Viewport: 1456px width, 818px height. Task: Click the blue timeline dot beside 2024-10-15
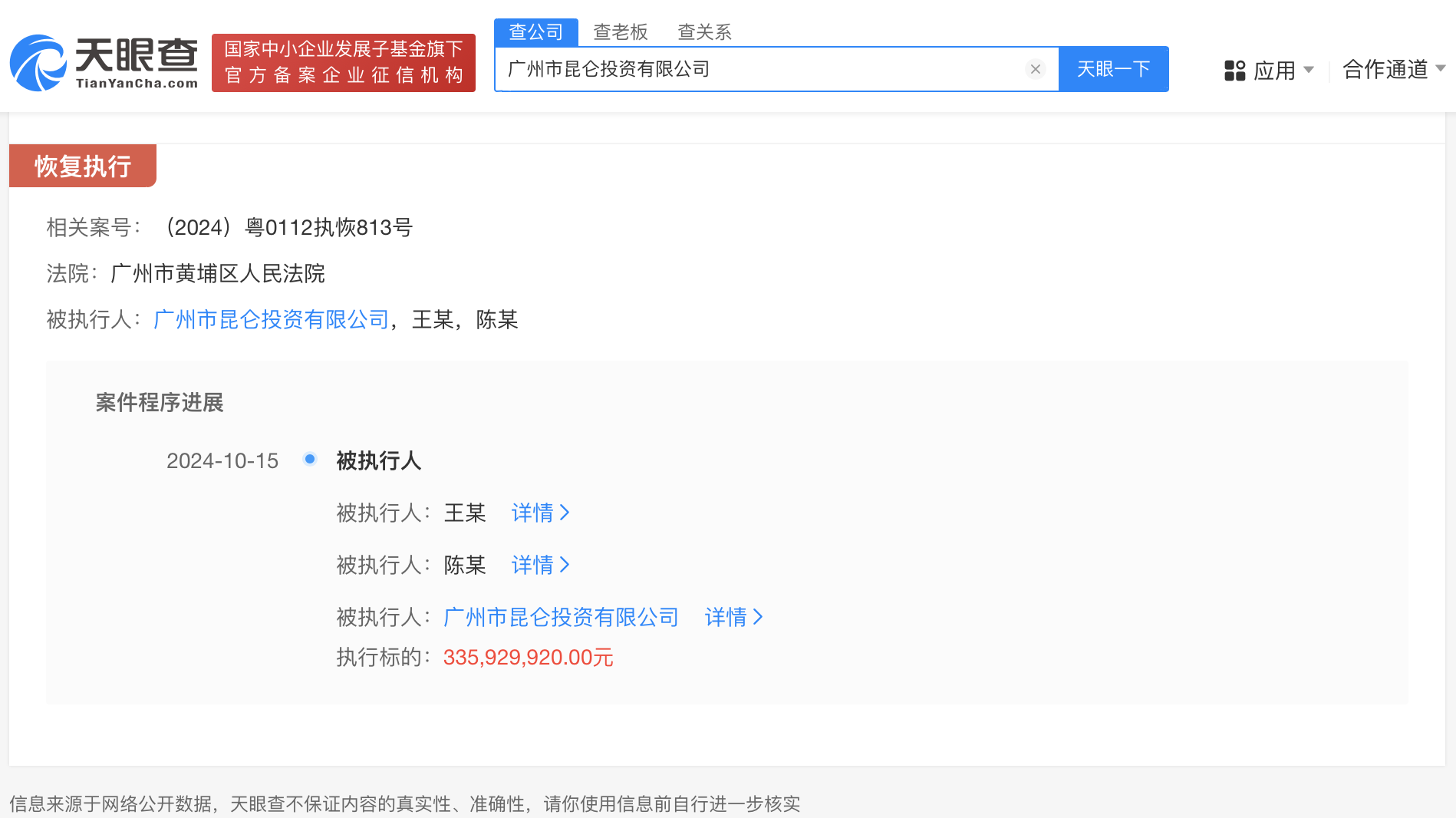[x=309, y=459]
